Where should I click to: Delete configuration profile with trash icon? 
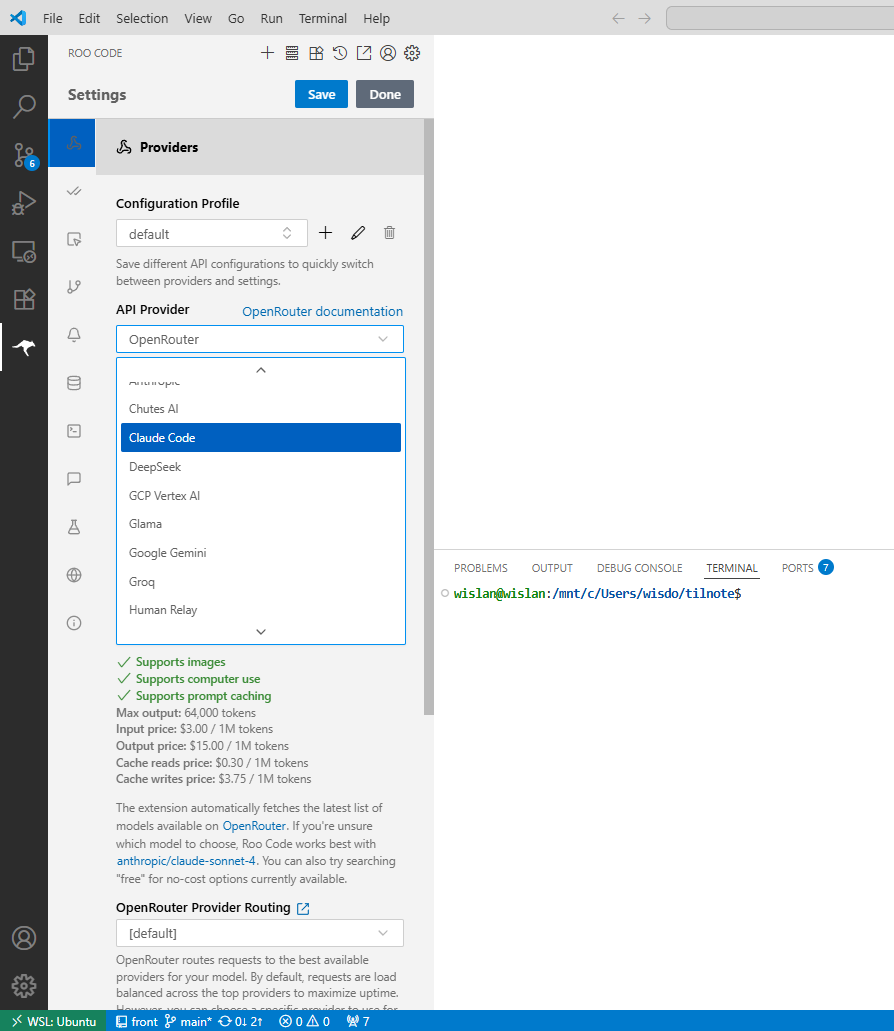pyautogui.click(x=390, y=233)
